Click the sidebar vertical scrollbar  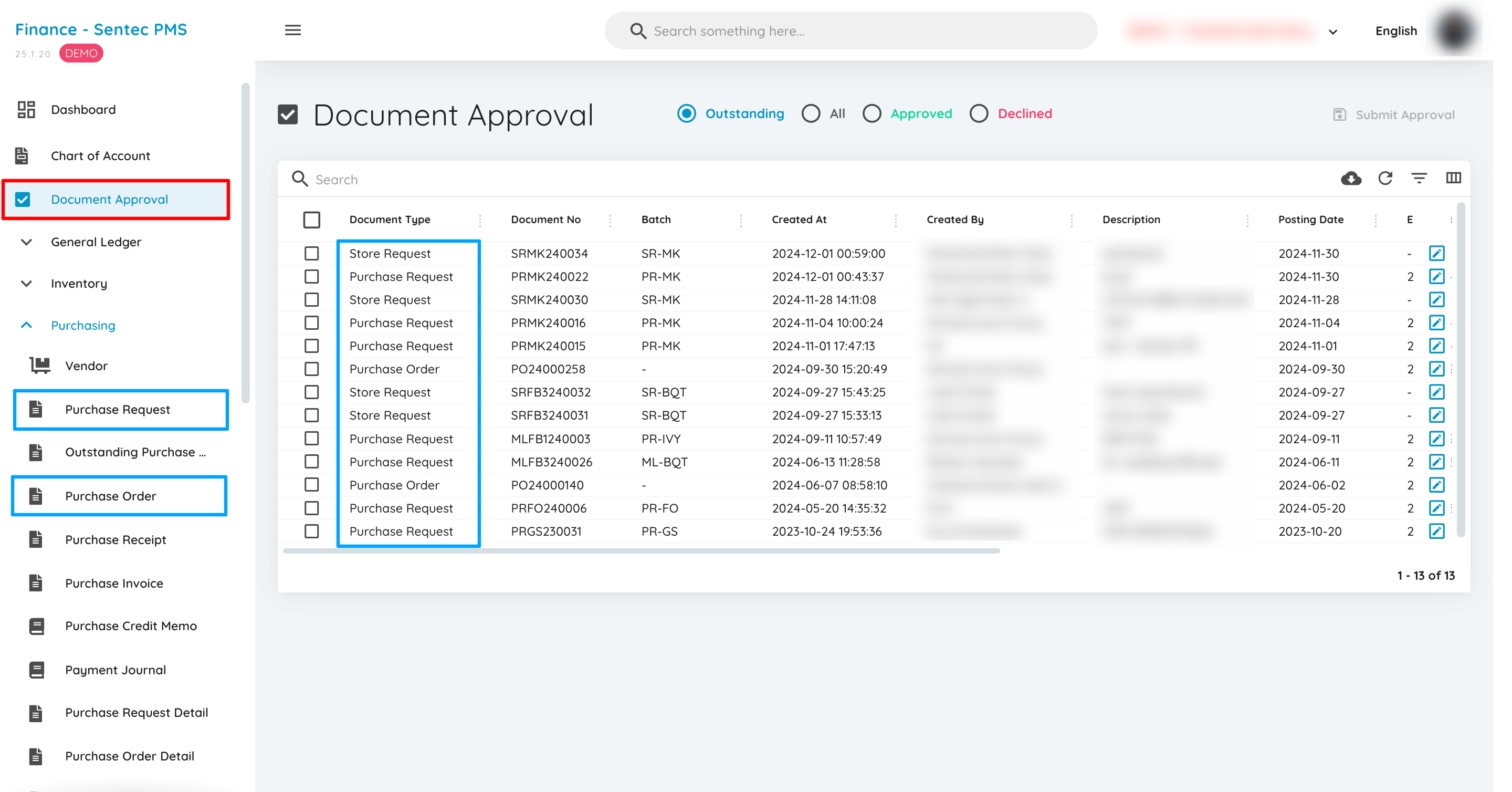[x=245, y=243]
